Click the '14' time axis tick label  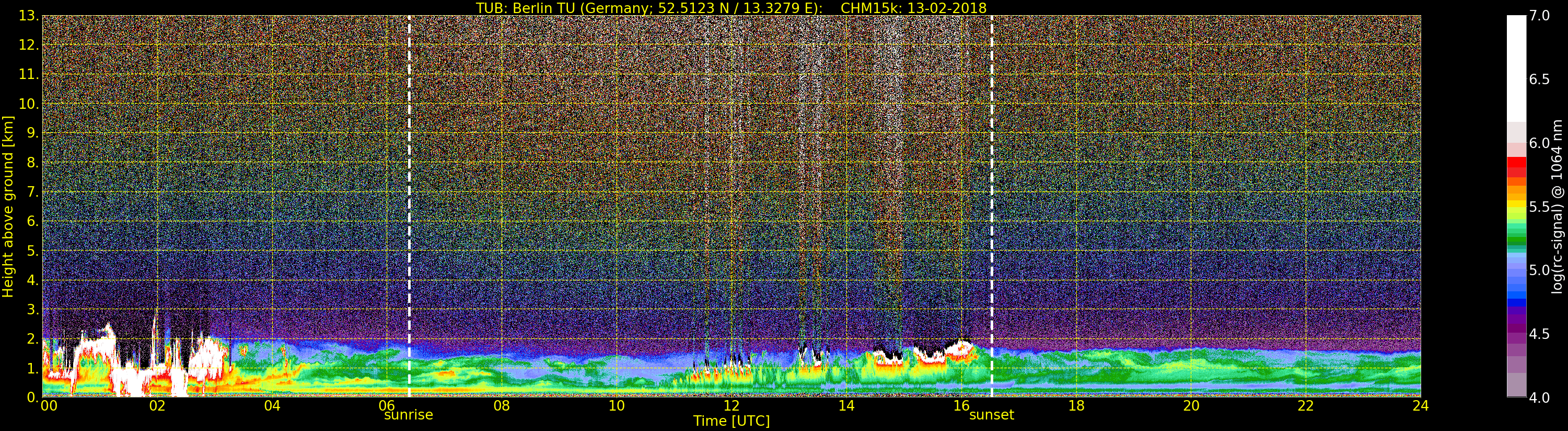tap(846, 405)
